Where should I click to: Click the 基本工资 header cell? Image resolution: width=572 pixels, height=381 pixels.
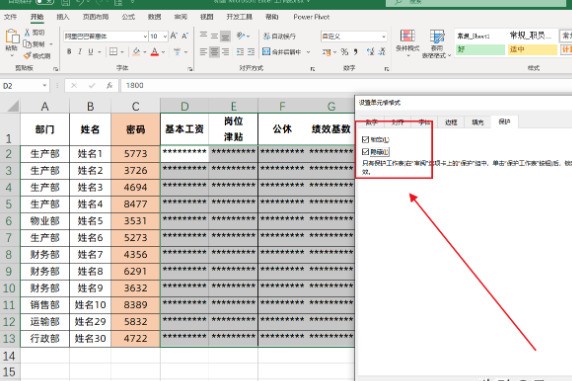coord(184,129)
